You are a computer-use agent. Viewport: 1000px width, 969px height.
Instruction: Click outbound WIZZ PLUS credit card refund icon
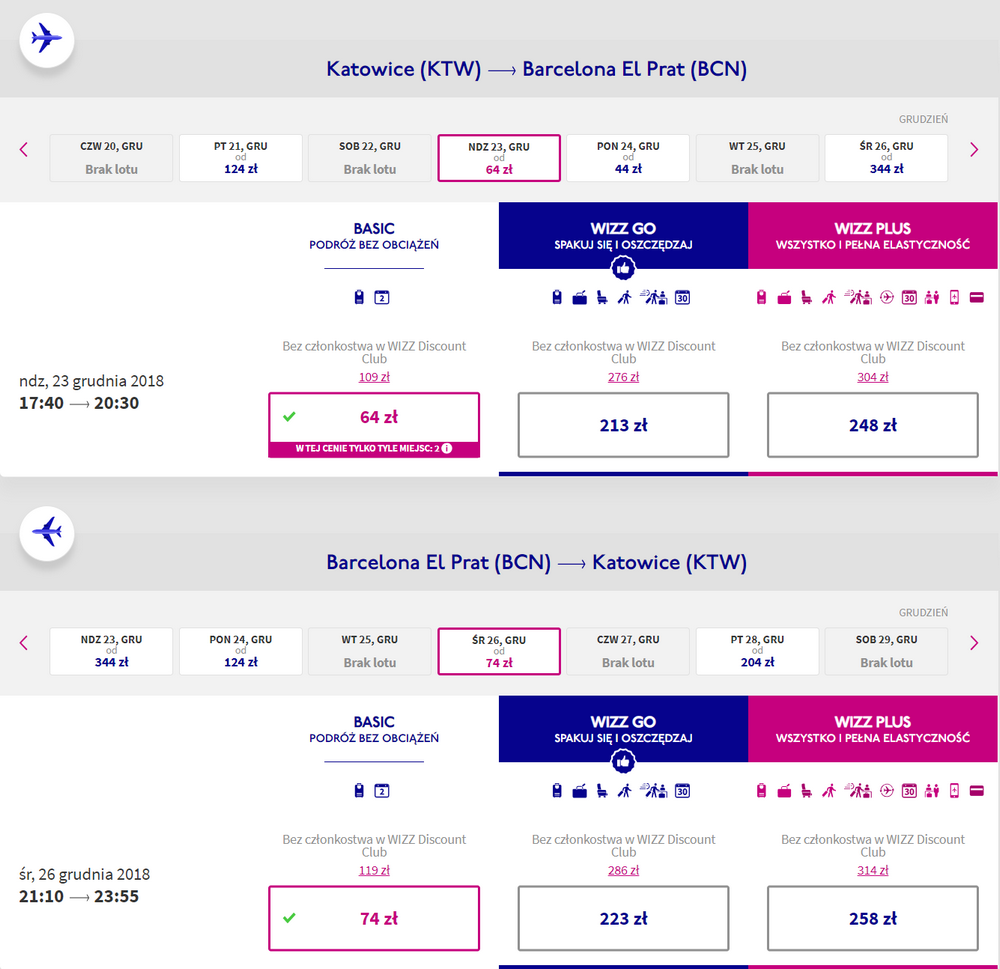pos(976,297)
